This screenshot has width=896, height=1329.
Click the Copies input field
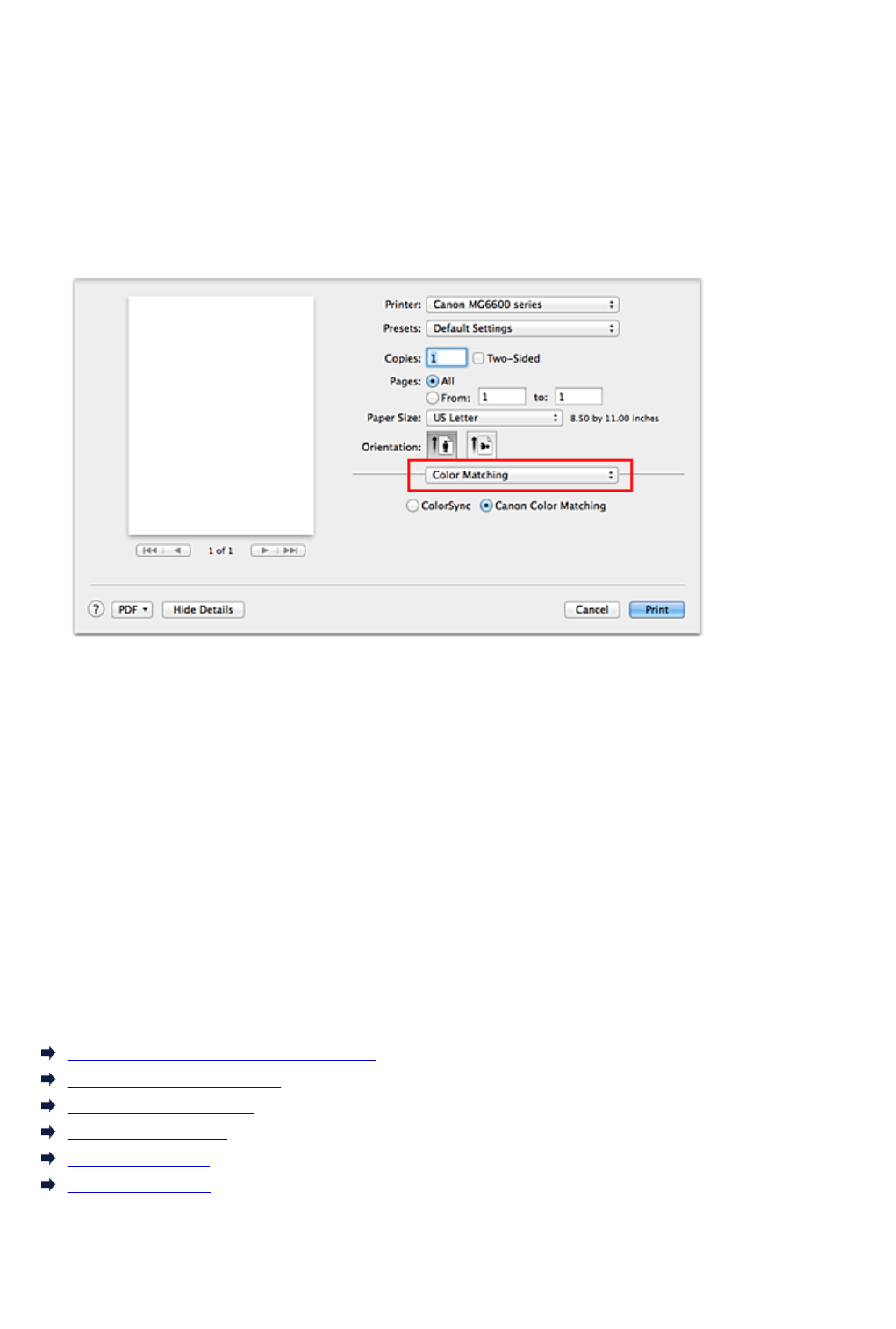pyautogui.click(x=447, y=358)
